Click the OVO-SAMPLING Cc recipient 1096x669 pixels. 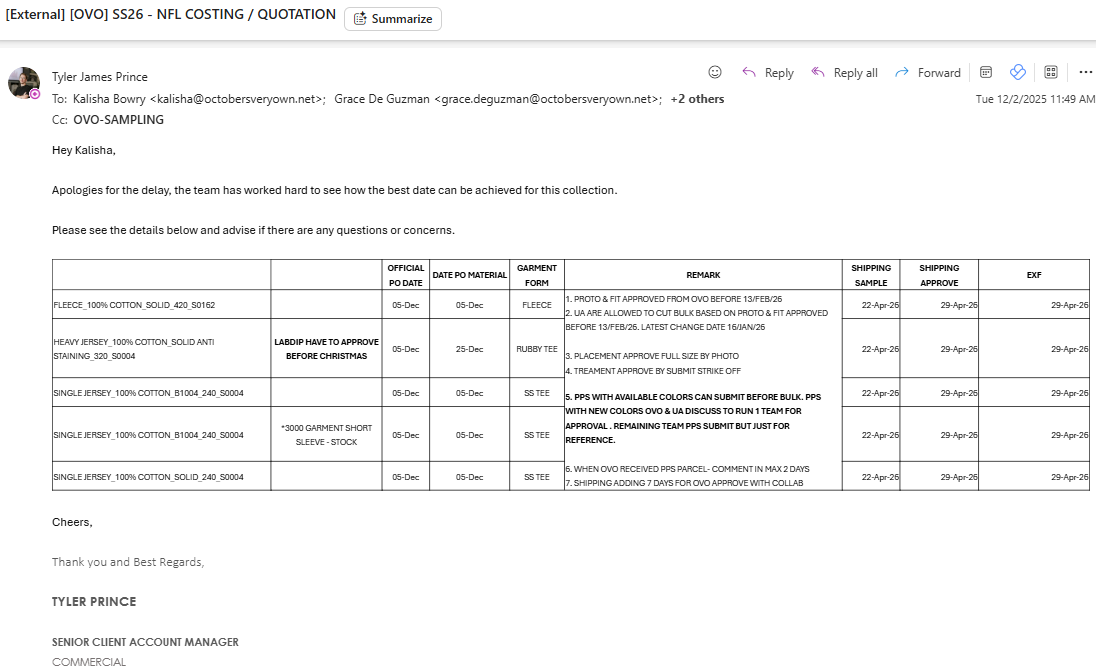coord(118,120)
